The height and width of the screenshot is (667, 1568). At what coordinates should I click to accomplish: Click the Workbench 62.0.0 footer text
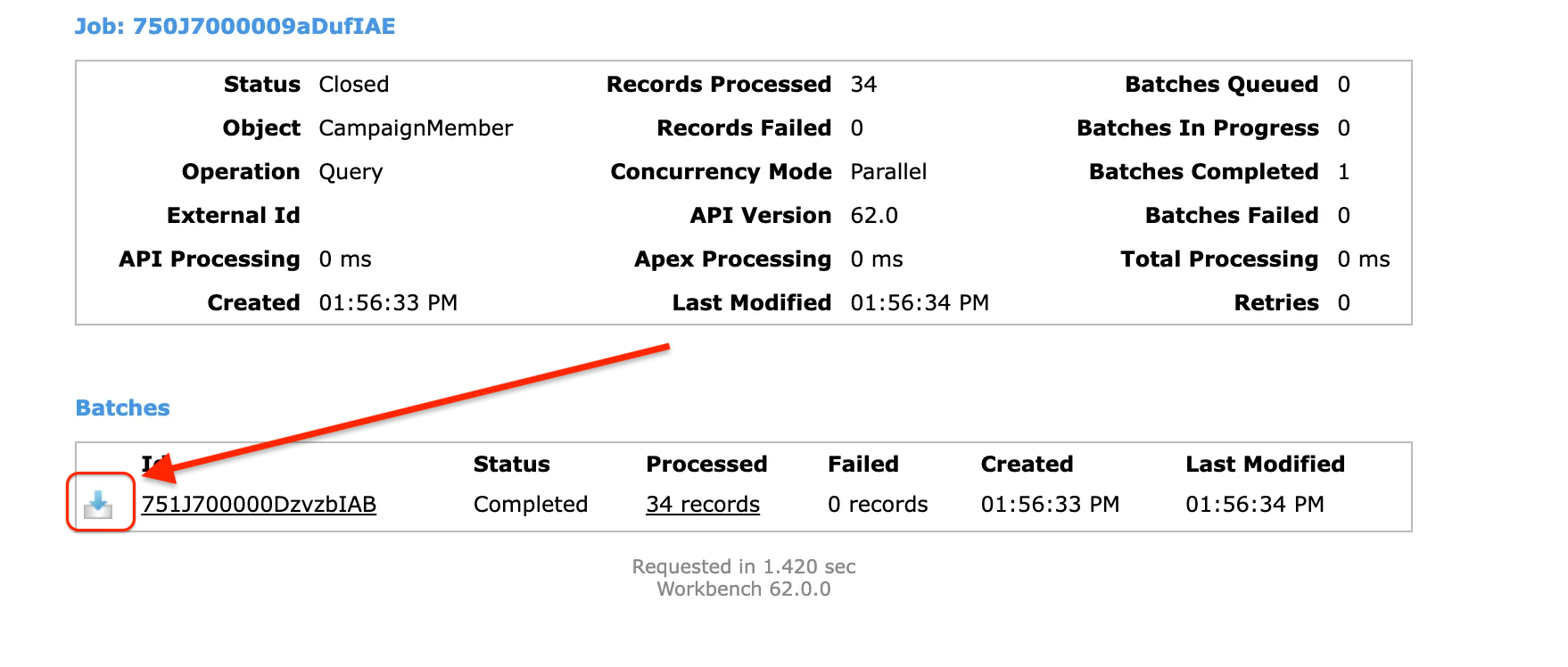(x=744, y=589)
